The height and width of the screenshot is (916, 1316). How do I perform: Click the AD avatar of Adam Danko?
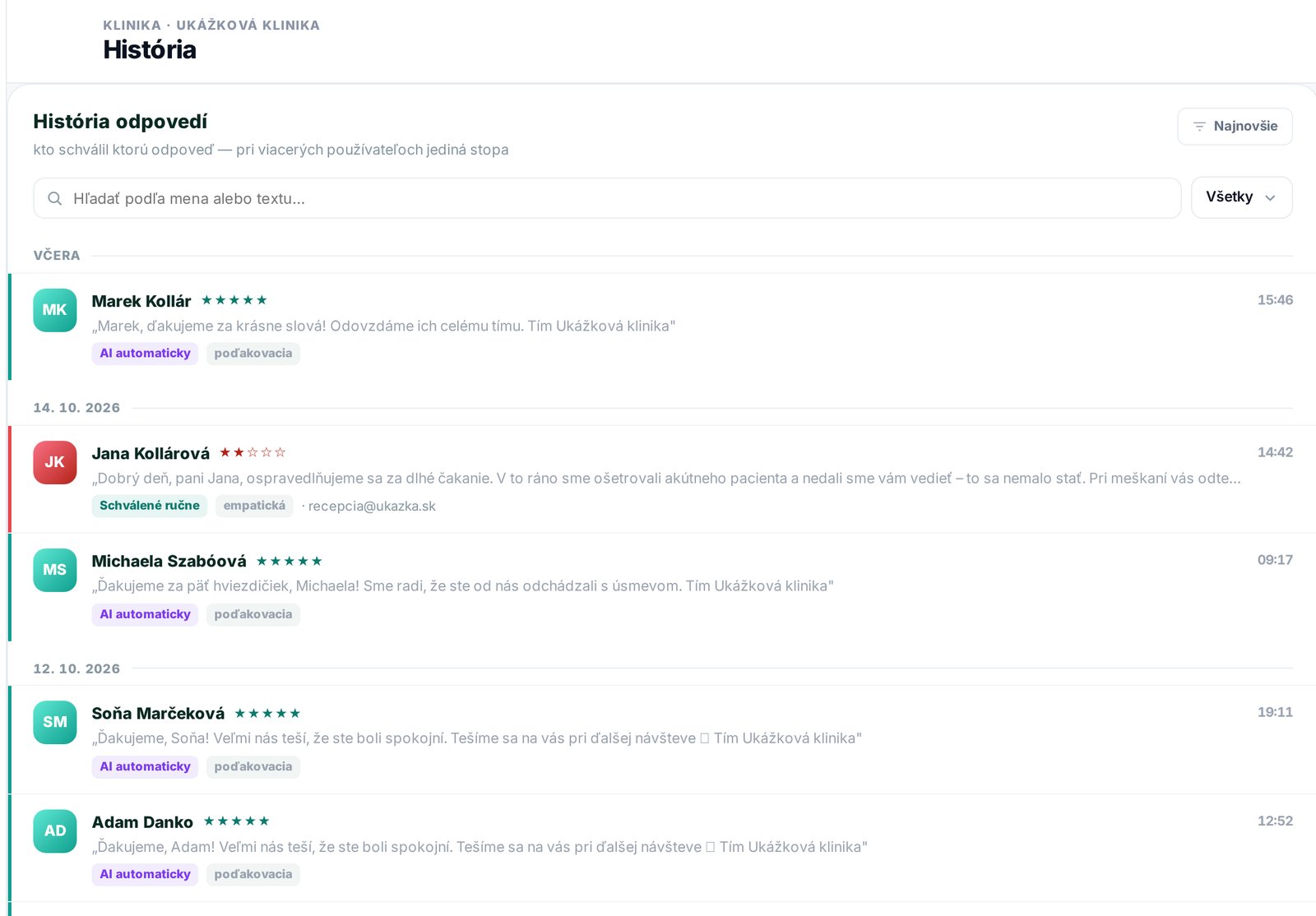55,830
